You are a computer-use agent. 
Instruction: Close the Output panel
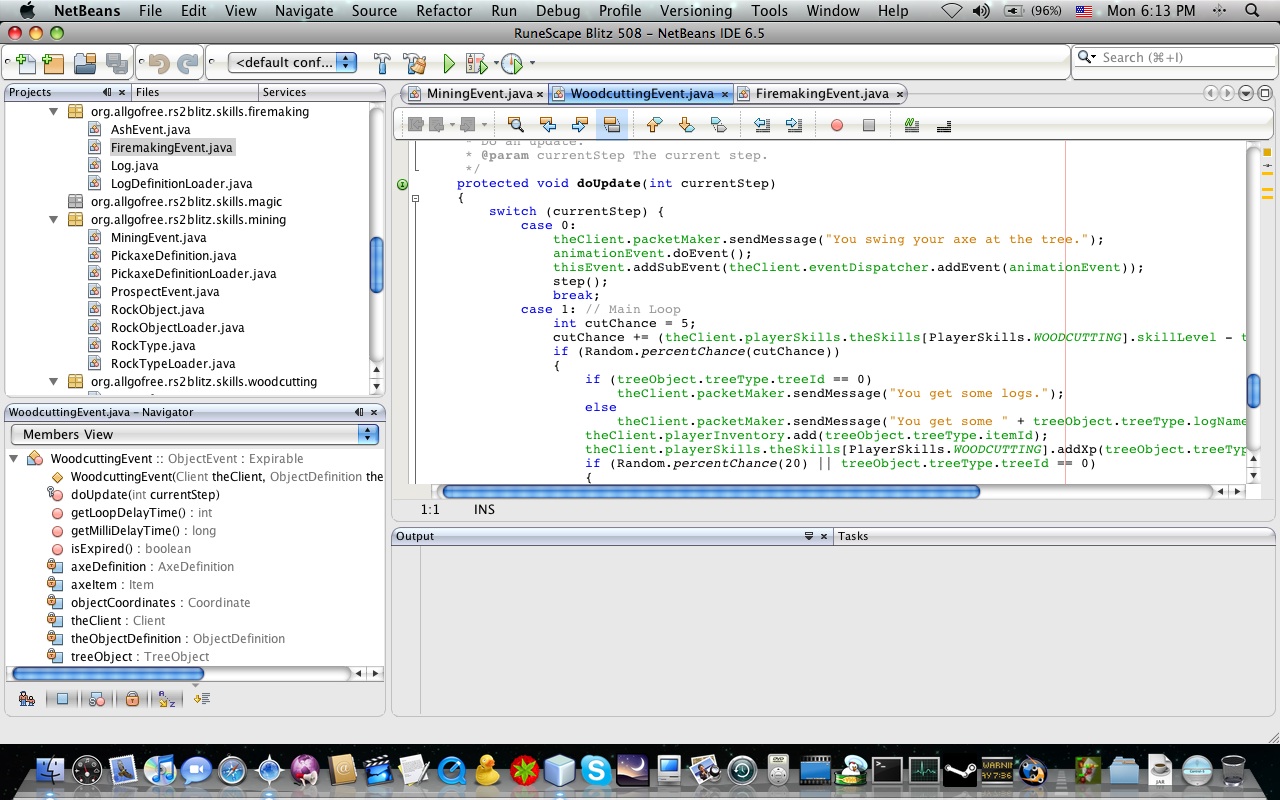[x=825, y=537]
